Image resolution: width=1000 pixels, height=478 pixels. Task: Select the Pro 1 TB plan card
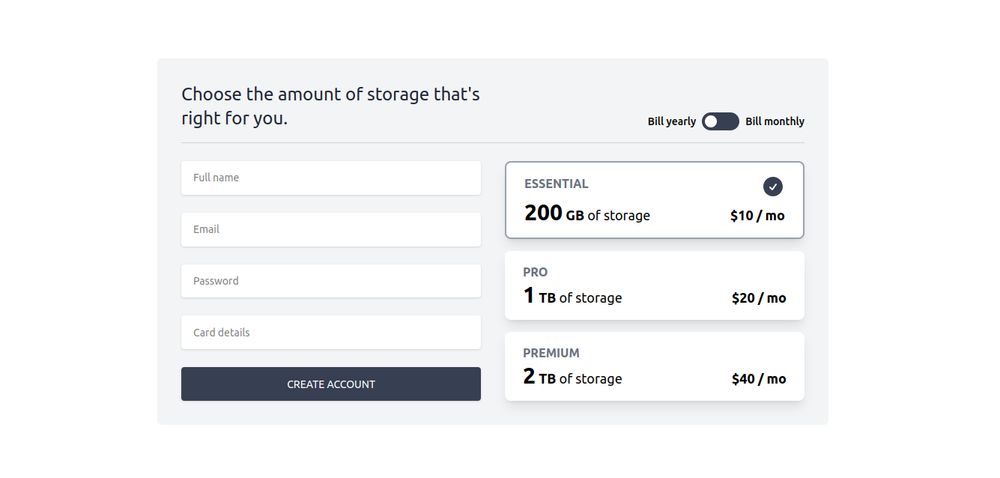[654, 286]
